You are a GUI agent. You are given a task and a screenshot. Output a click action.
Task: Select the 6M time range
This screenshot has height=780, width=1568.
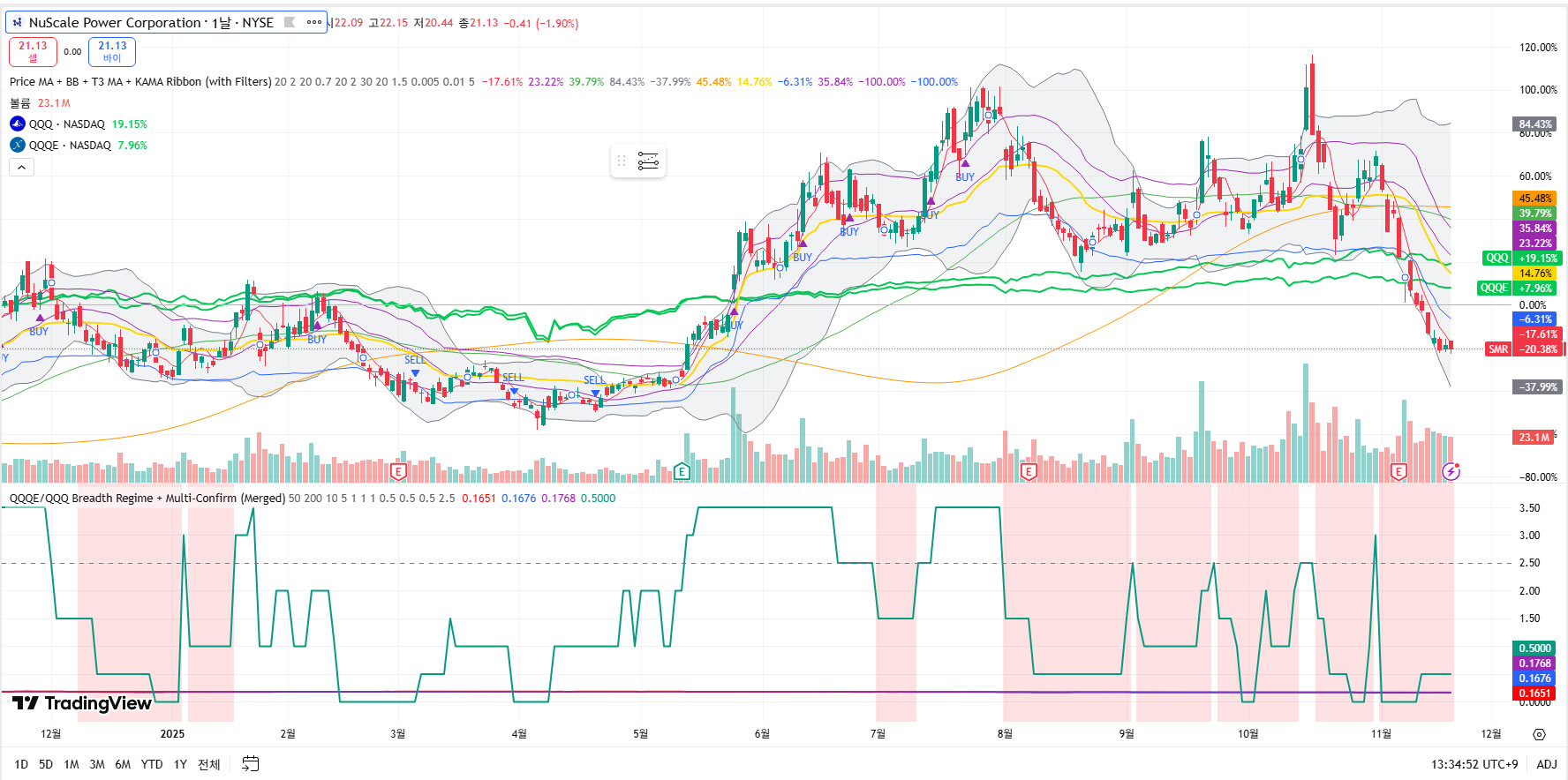(123, 764)
